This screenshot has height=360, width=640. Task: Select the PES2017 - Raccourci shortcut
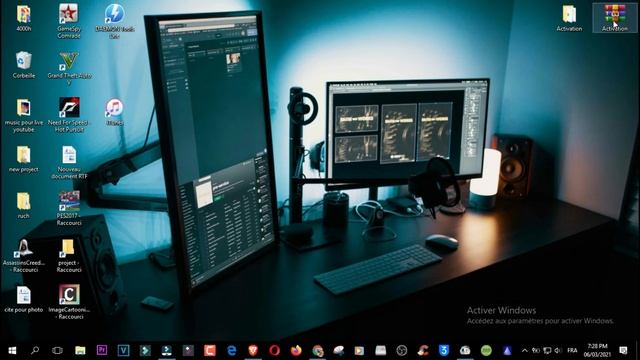[x=69, y=208]
